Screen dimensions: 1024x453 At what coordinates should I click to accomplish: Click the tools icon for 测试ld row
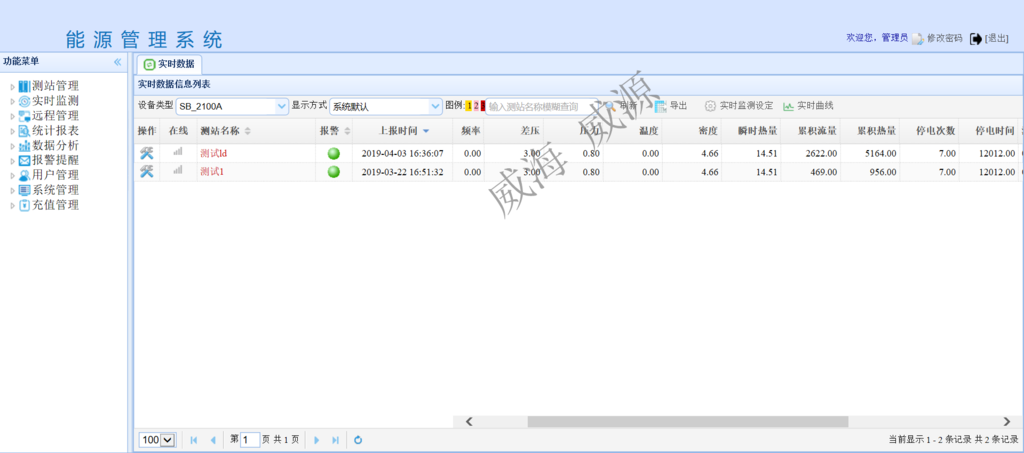tap(146, 153)
